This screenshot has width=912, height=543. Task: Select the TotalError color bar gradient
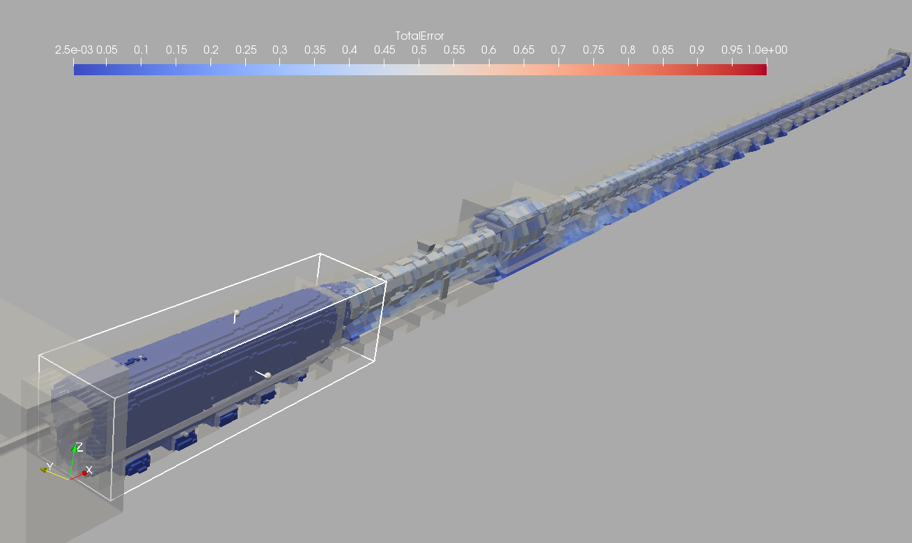tap(420, 69)
